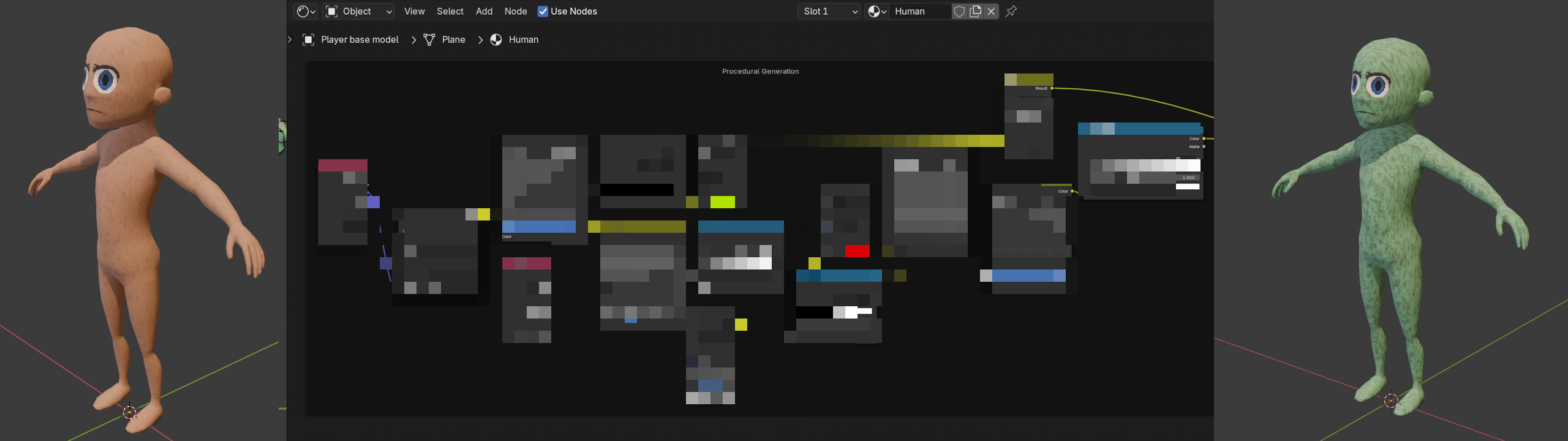Click the gray Alpha output socket
Image resolution: width=1568 pixels, height=441 pixels.
click(1204, 147)
